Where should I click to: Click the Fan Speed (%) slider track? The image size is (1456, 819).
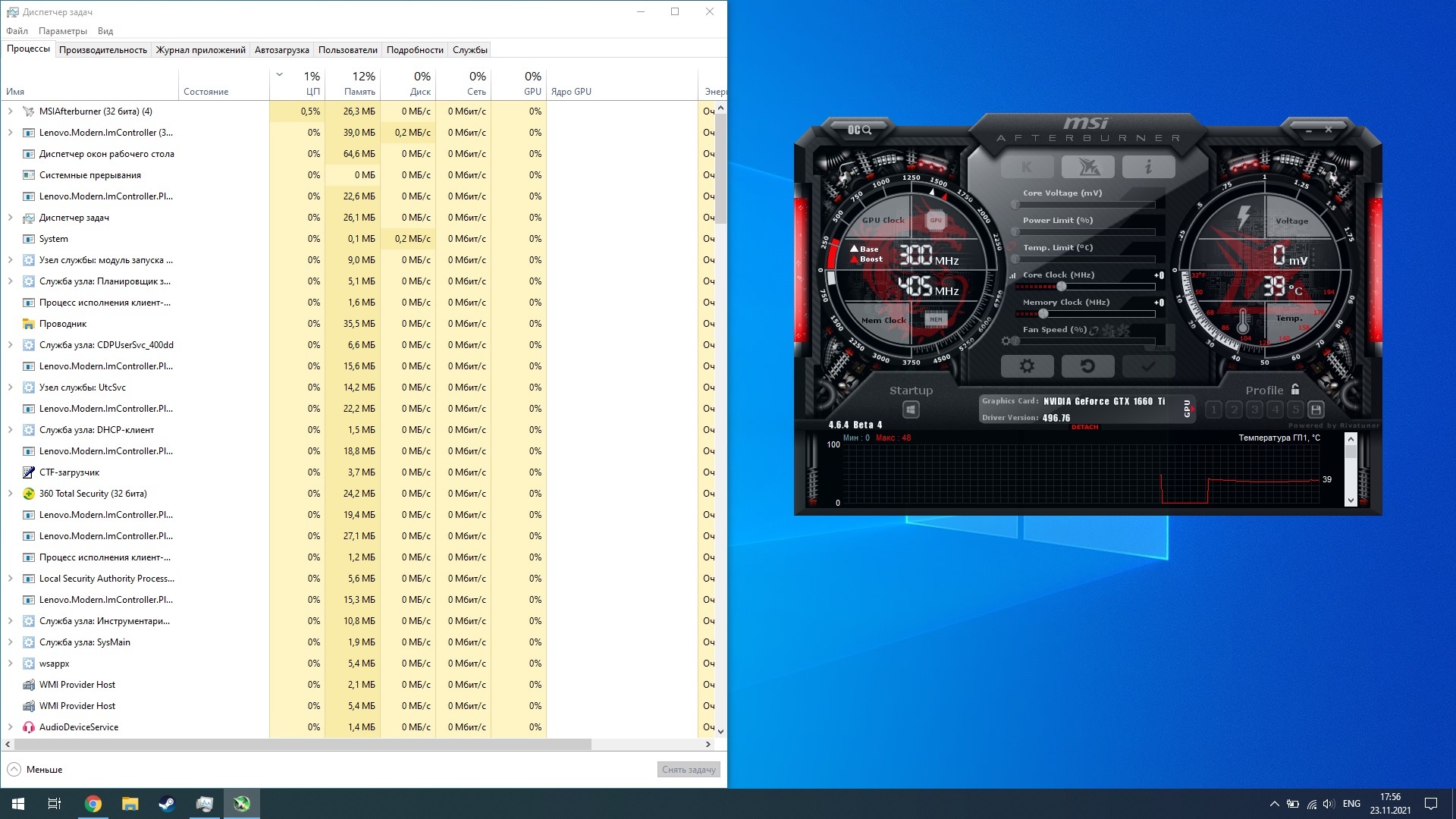coord(1087,341)
